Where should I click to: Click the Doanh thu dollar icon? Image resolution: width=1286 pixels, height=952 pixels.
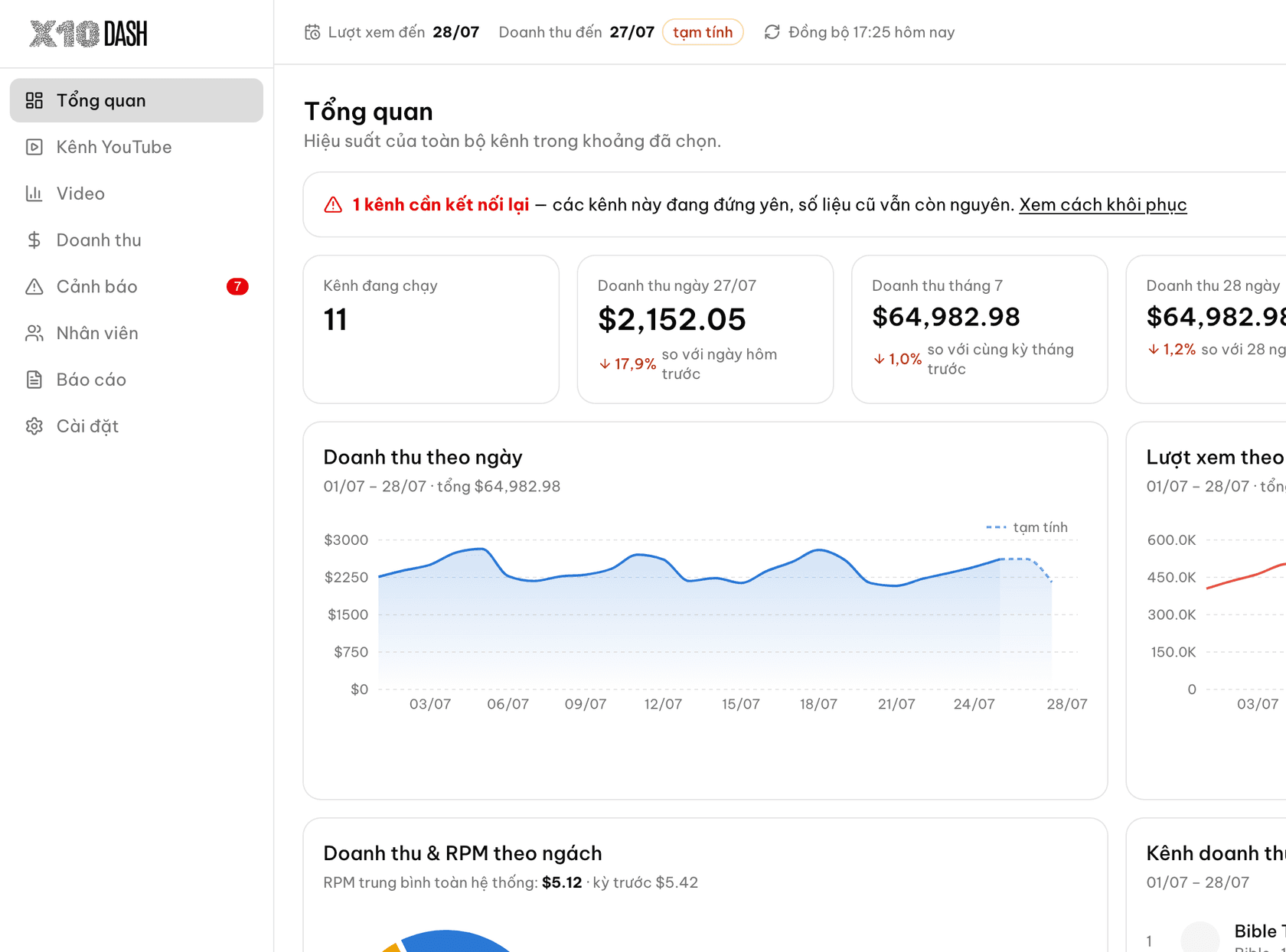click(34, 240)
